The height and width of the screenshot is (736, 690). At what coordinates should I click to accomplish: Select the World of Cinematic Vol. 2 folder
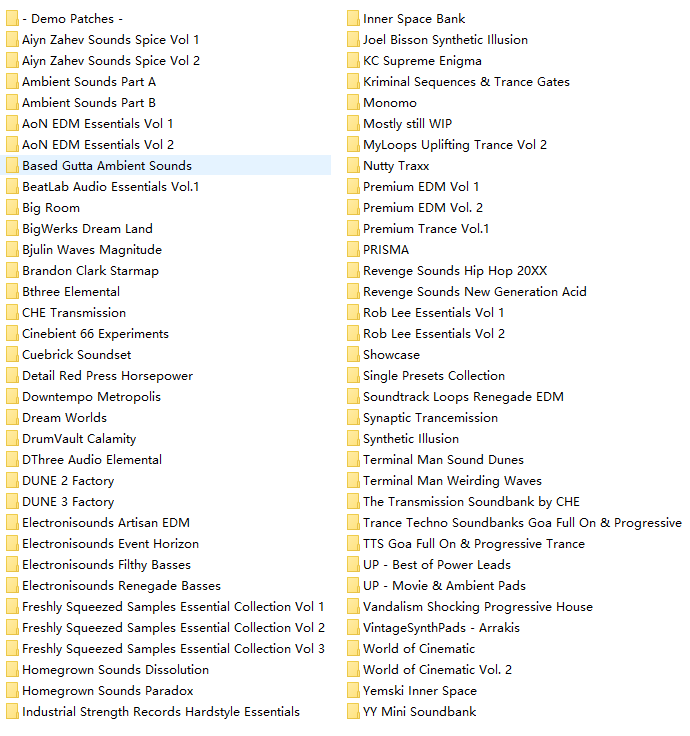tap(437, 670)
